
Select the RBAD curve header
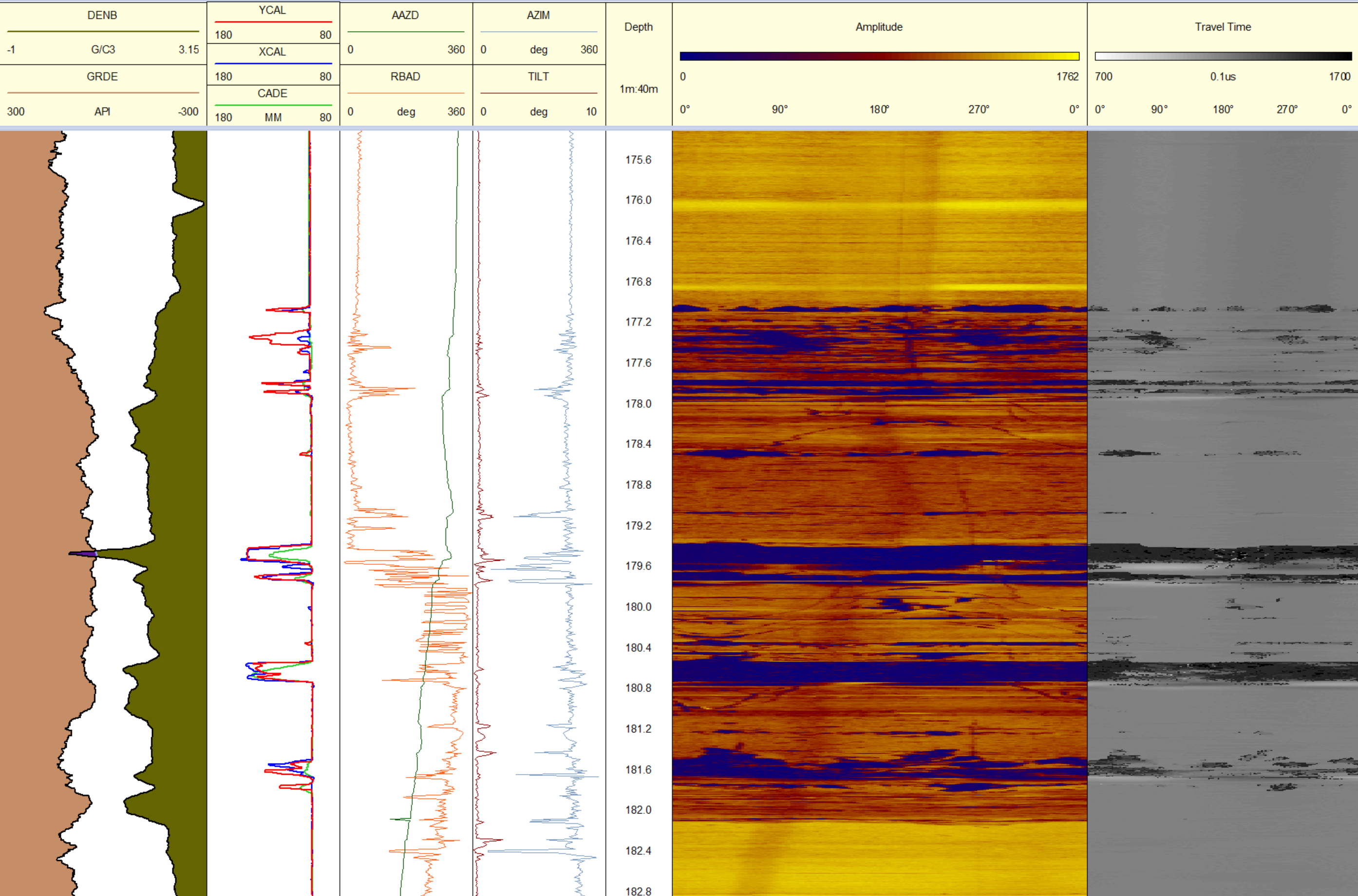(406, 76)
